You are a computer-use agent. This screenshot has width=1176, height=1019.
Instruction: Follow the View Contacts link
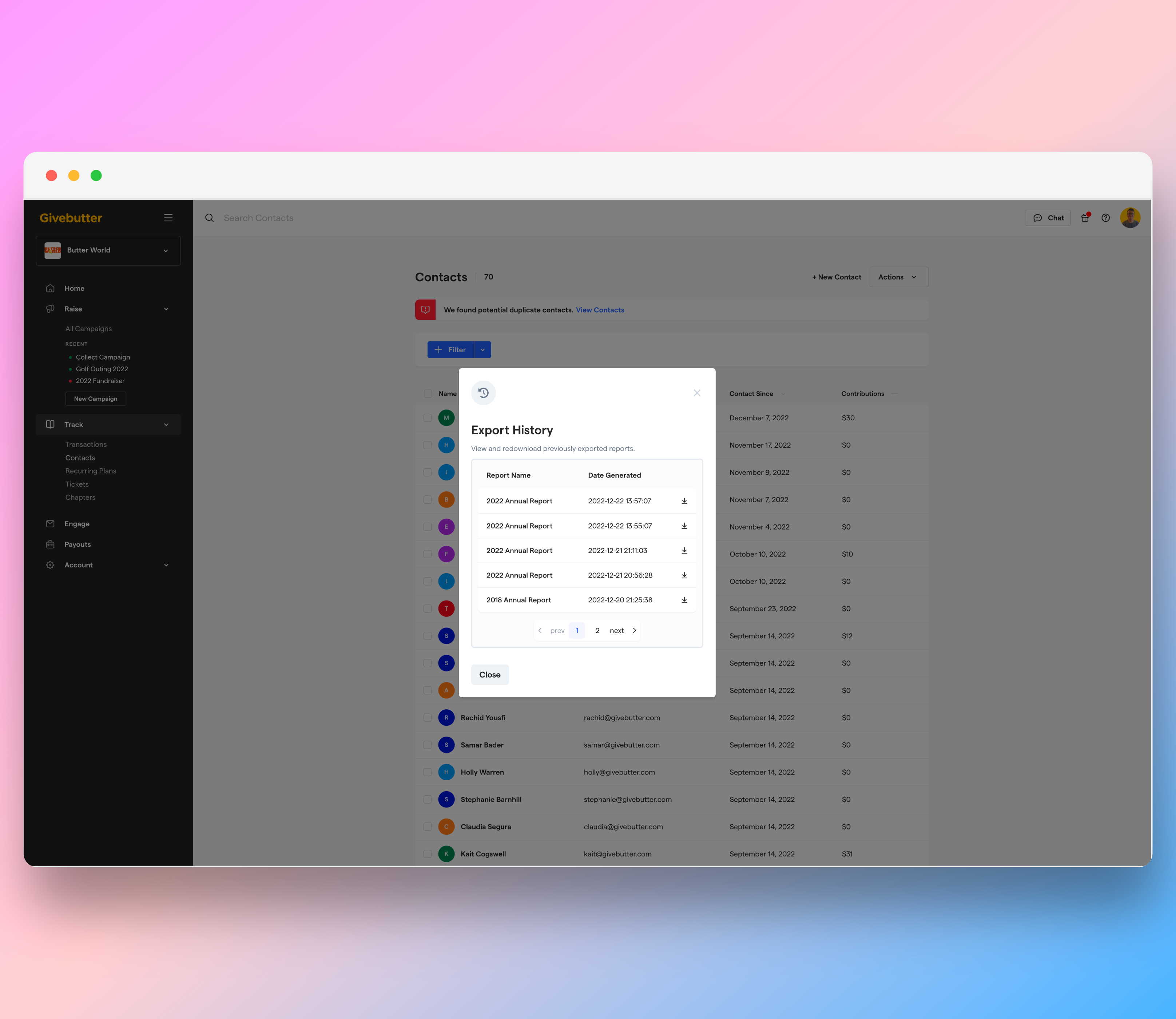tap(600, 310)
